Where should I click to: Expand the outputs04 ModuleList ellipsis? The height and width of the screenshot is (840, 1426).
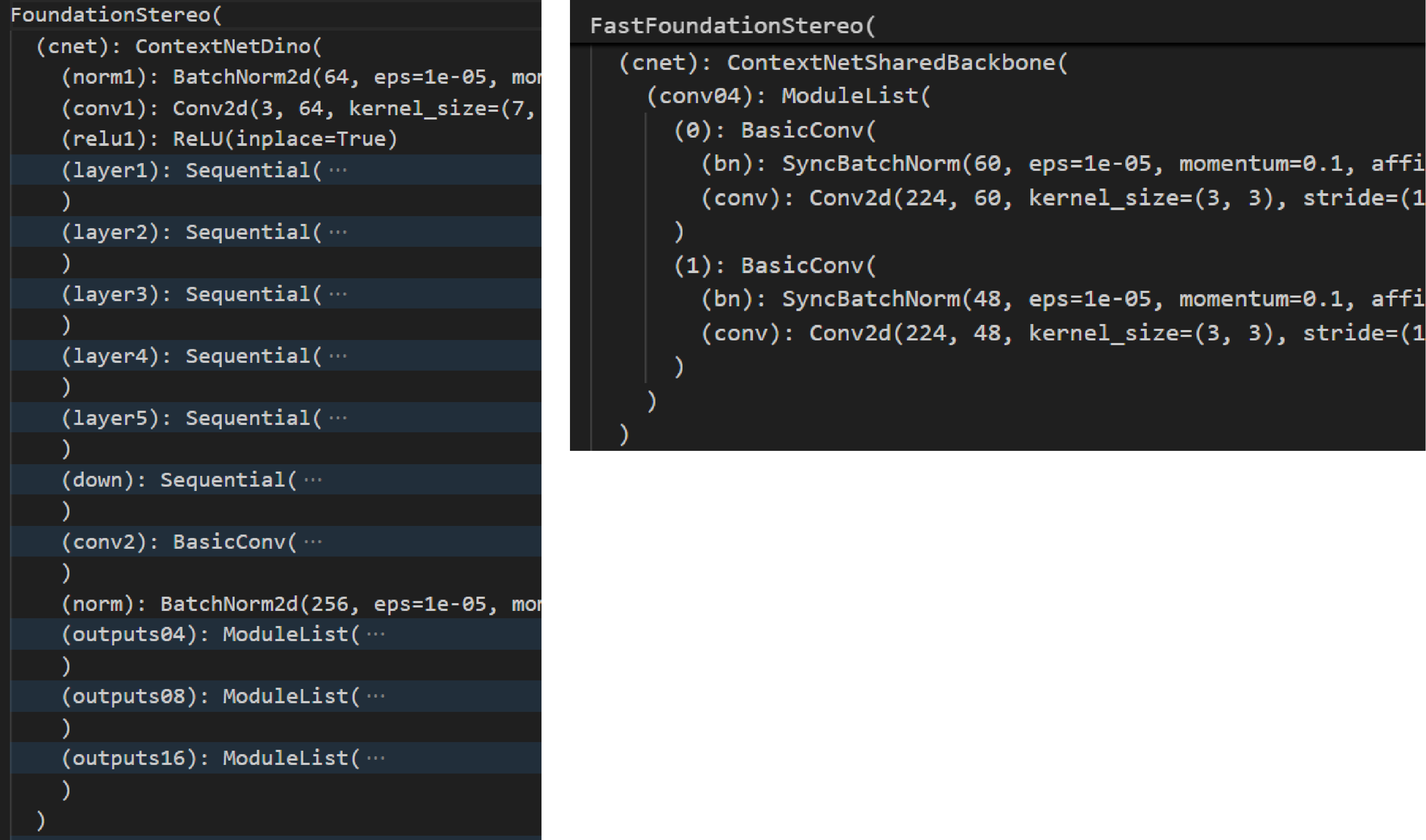[375, 635]
